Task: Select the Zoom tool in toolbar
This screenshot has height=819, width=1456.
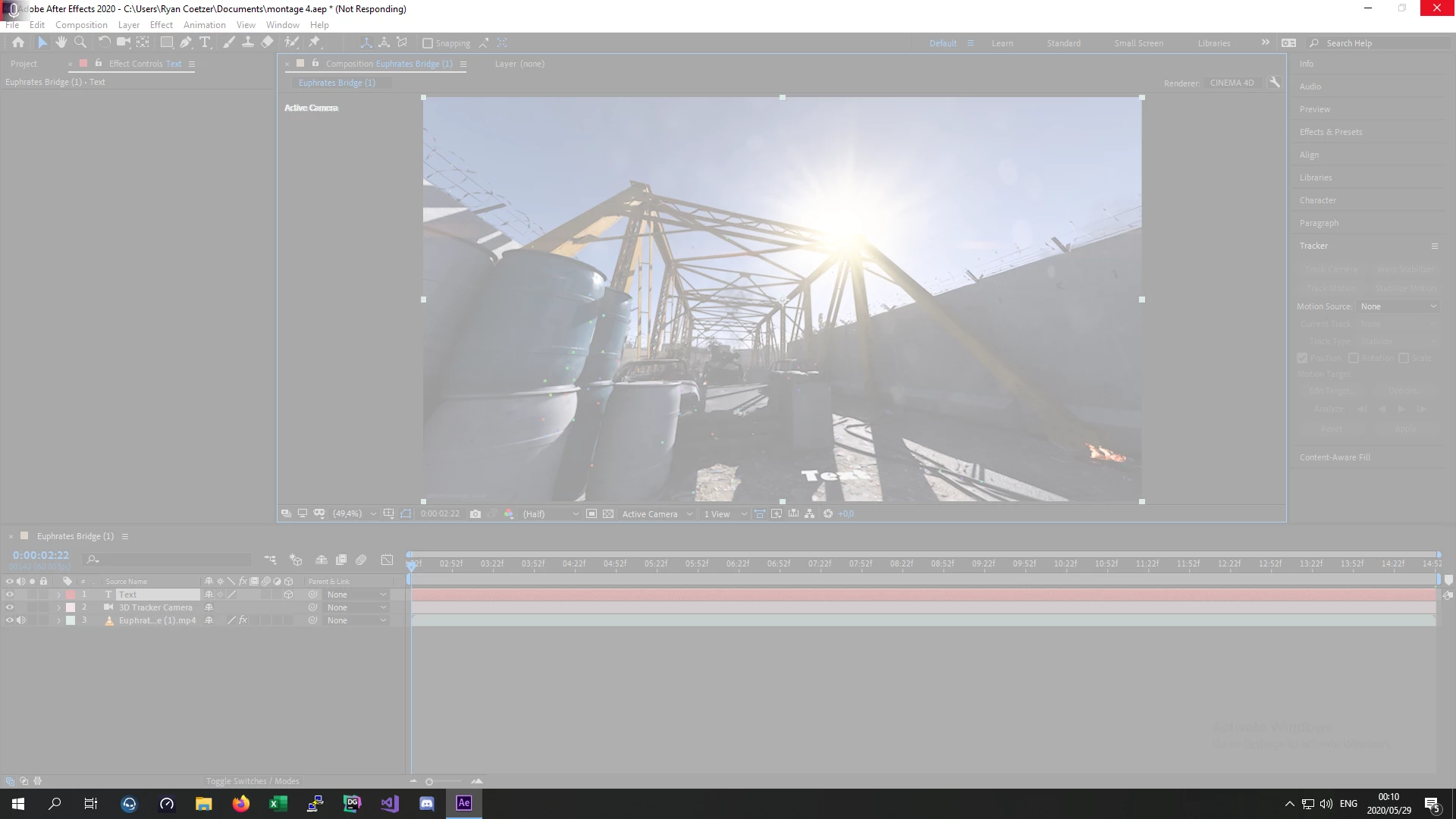Action: pyautogui.click(x=80, y=42)
